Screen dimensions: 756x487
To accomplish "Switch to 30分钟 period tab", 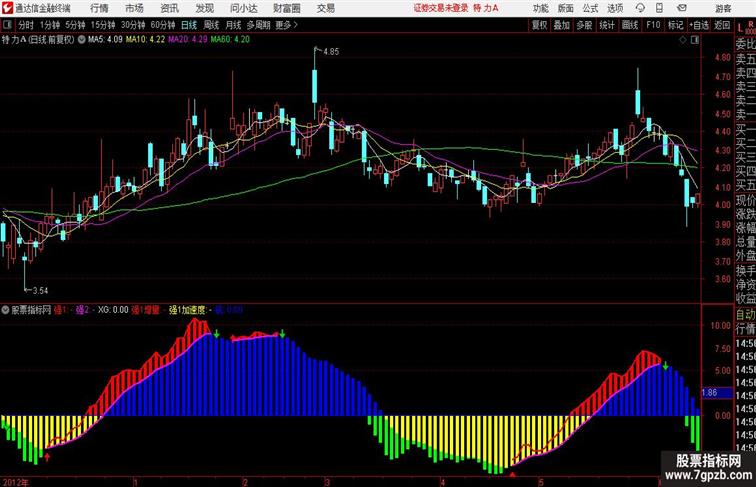I will coord(133,25).
